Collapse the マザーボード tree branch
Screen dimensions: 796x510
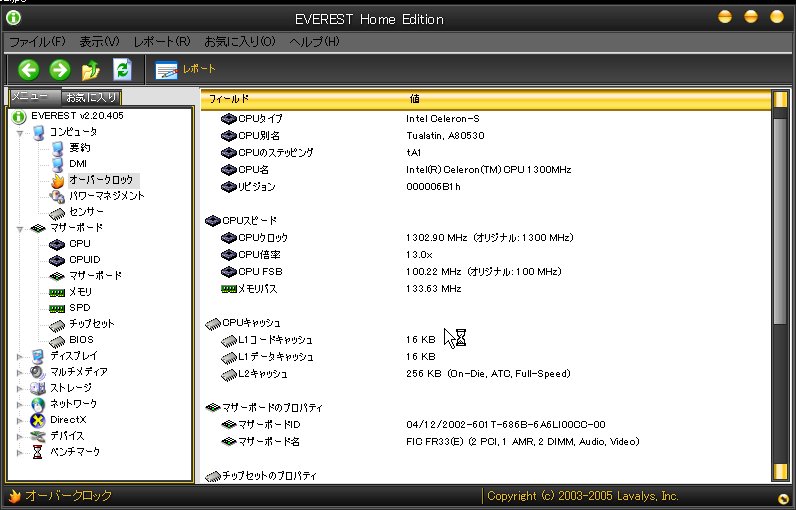click(20, 229)
